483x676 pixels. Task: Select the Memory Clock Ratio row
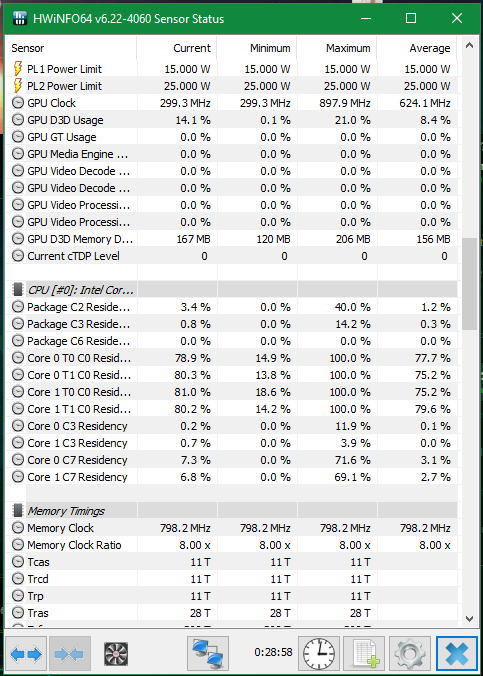pos(231,545)
